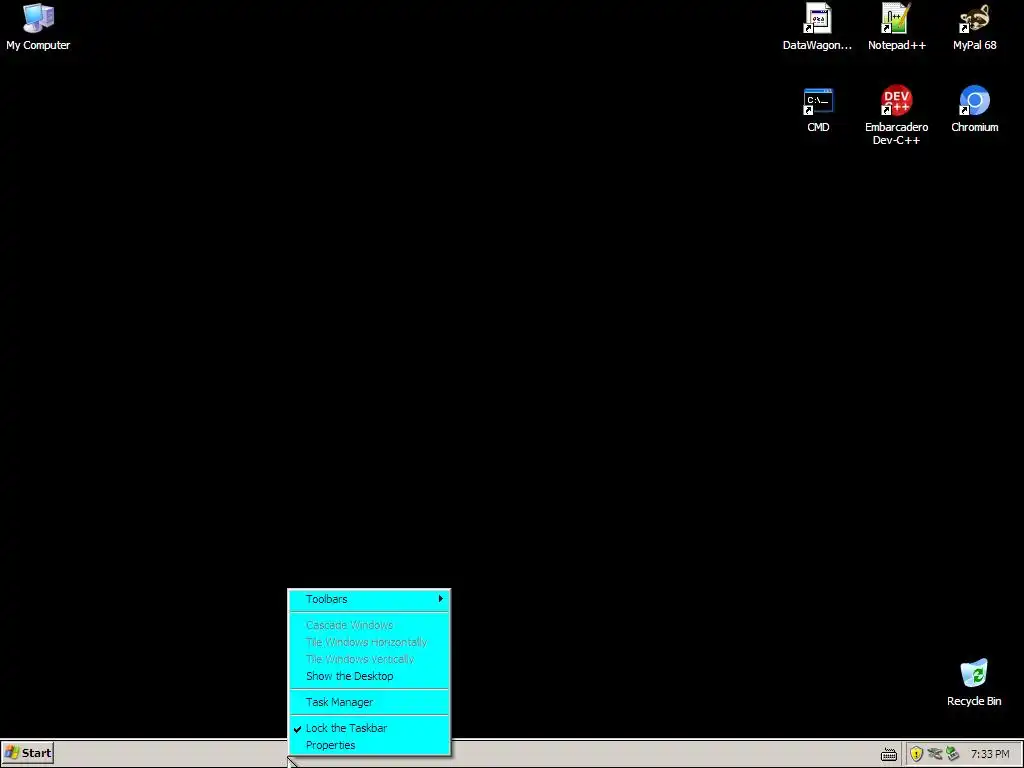Screen dimensions: 1024x768
Task: Select the MyPal 68 raccoon shortcut
Action: click(974, 27)
